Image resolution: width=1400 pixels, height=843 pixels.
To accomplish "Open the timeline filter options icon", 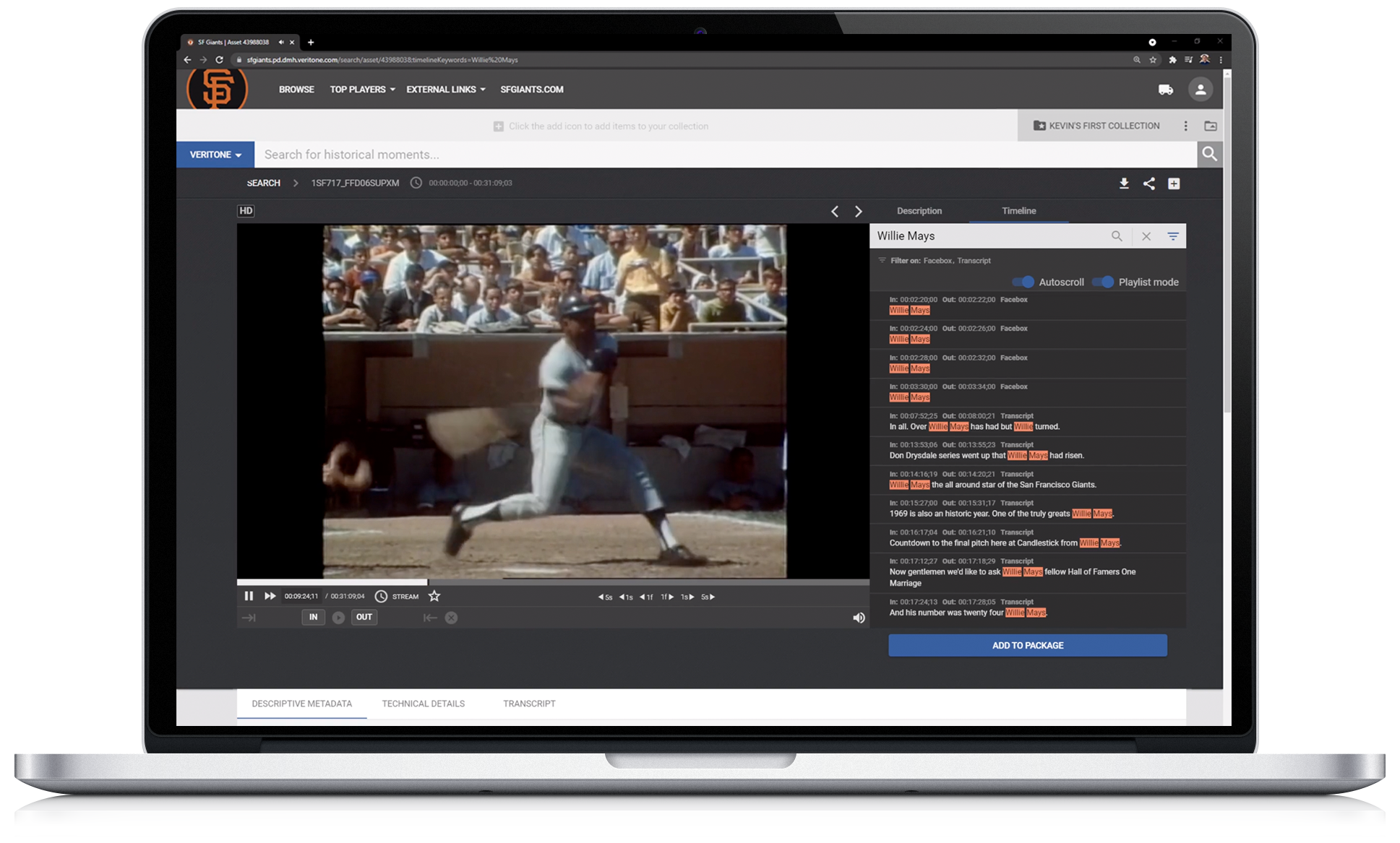I will [x=1172, y=236].
